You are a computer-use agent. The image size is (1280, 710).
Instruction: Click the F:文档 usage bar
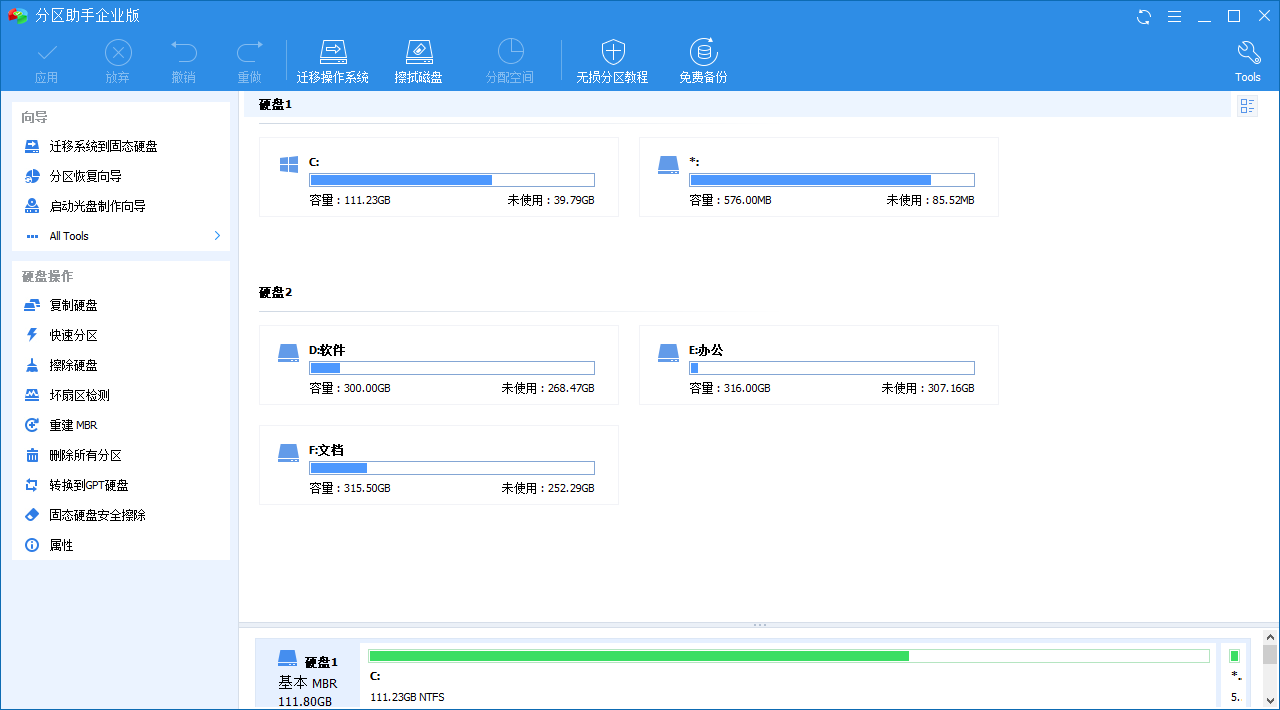pyautogui.click(x=452, y=468)
